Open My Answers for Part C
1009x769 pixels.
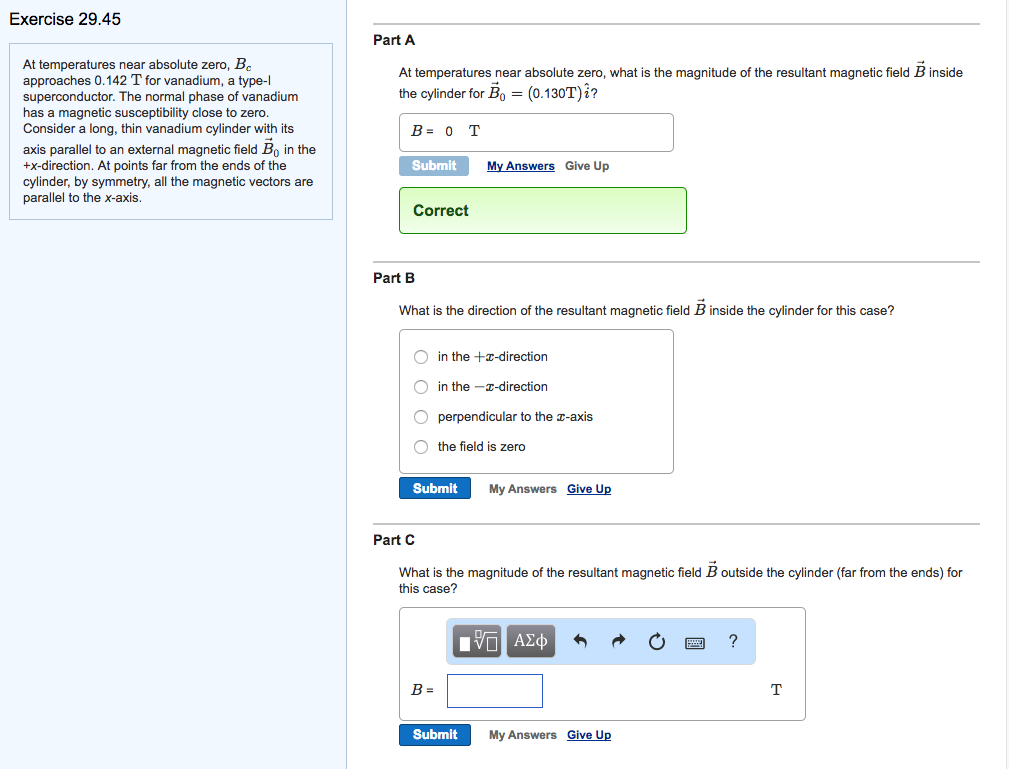pos(522,734)
